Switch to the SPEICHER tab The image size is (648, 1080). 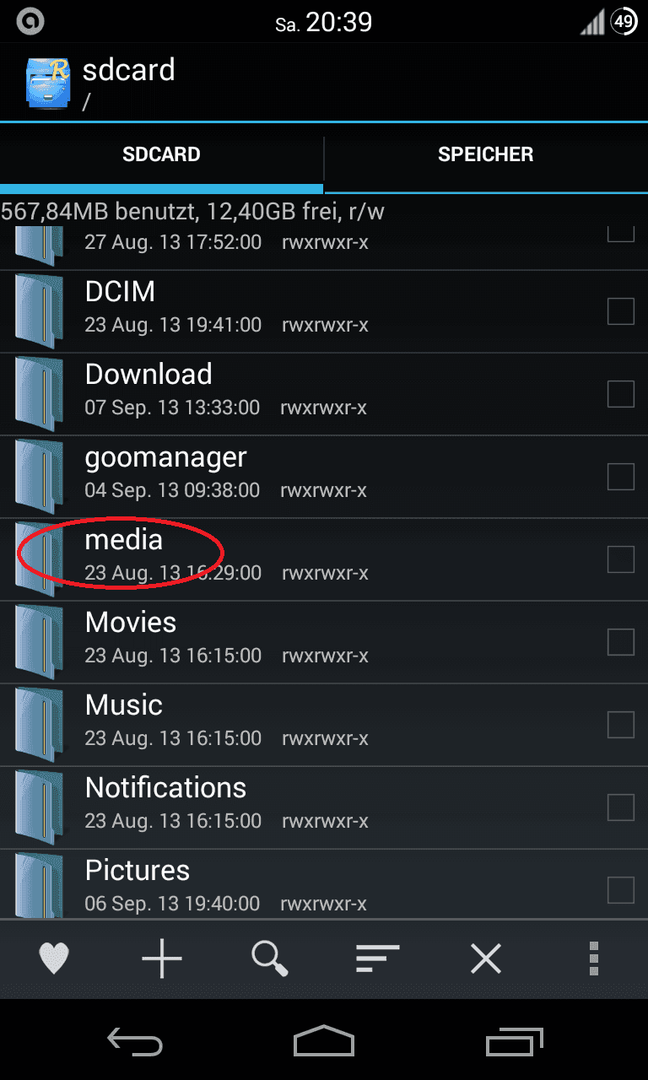tap(485, 154)
